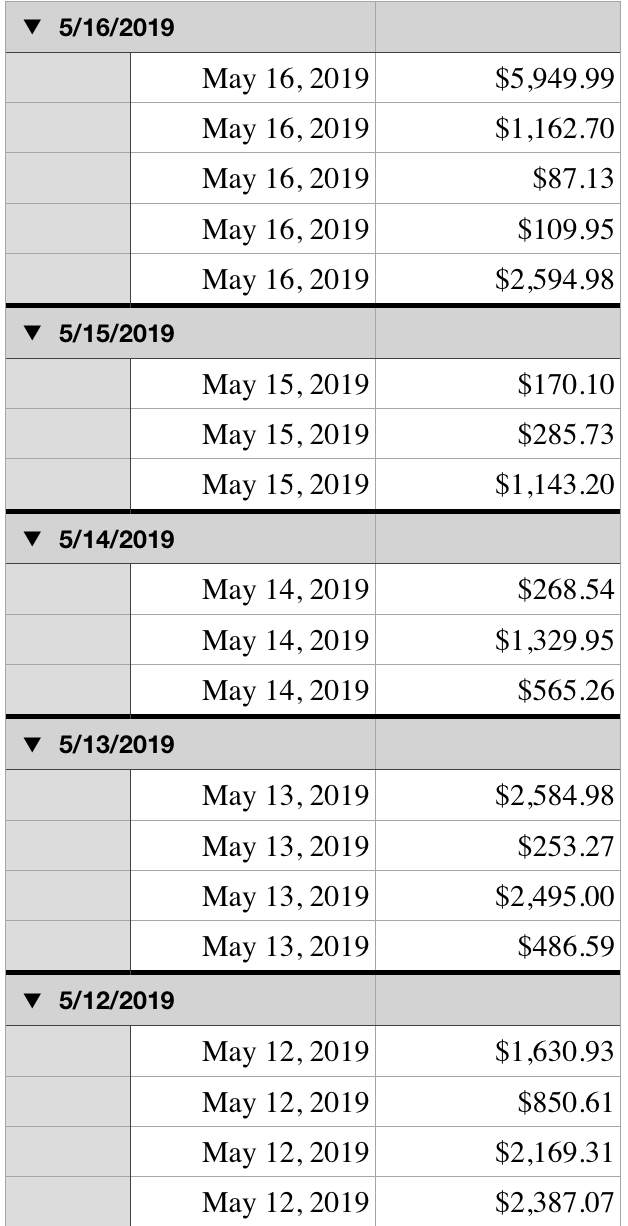Select the $1,162.70 amount cell
The image size is (628, 1226).
[x=498, y=129]
